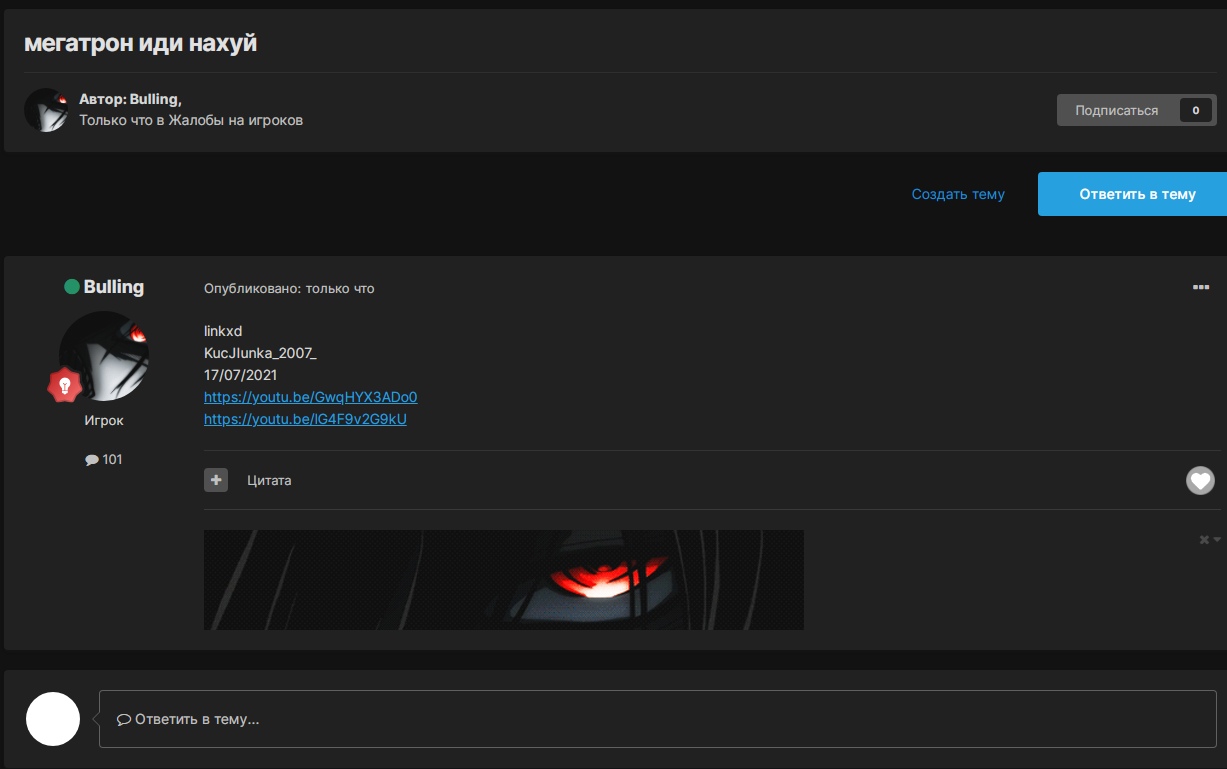
Task: Toggle multiquote with the plus button
Action: tap(216, 480)
